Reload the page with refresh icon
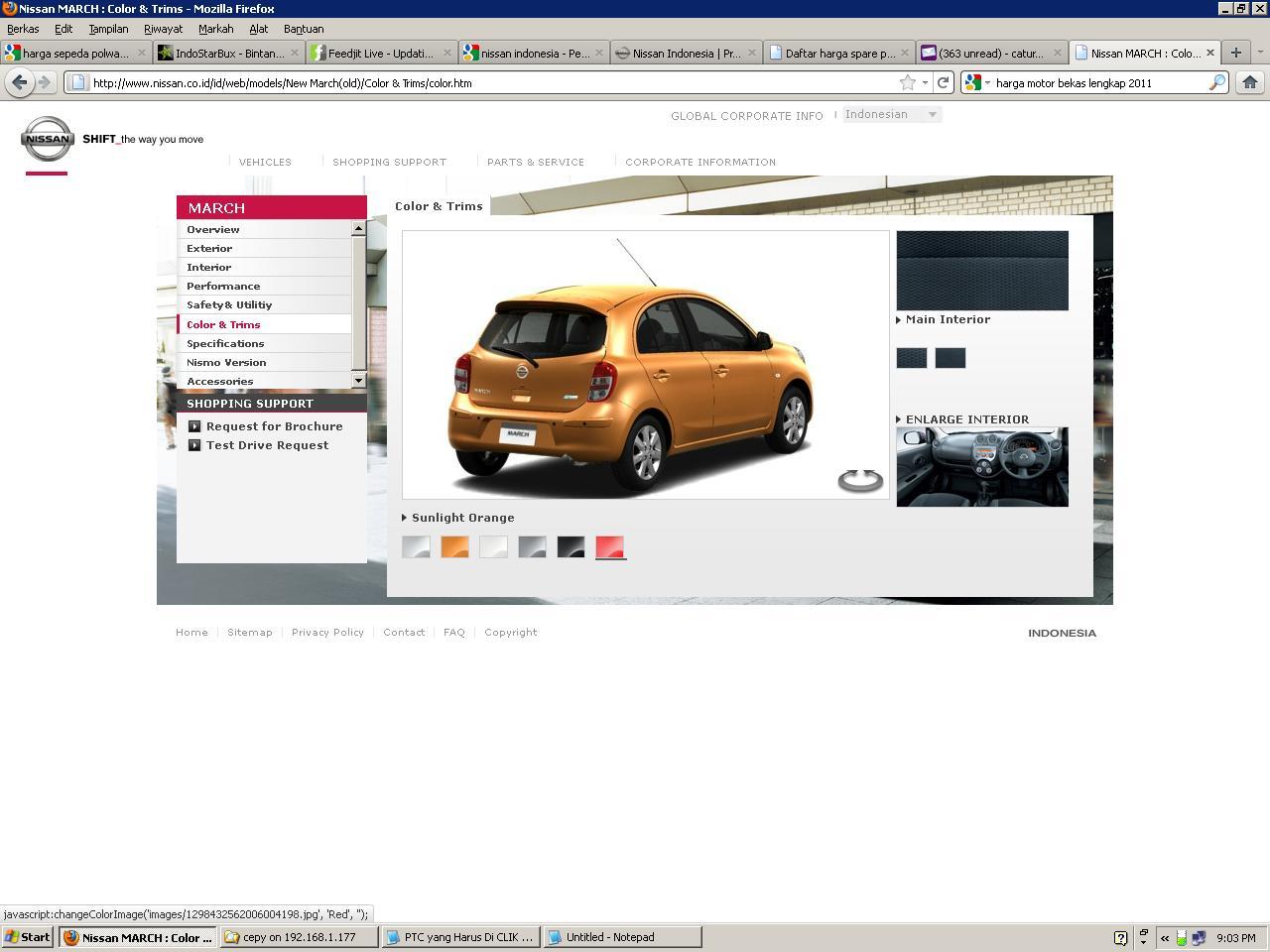 pos(944,83)
